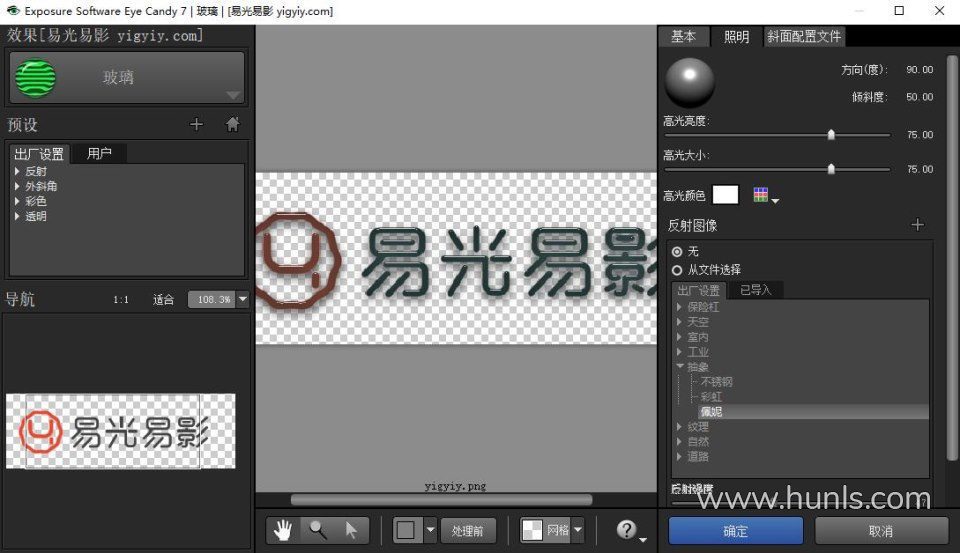Viewport: 960px width, 553px height.
Task: Click the 108.3% zoom value field
Action: (212, 299)
